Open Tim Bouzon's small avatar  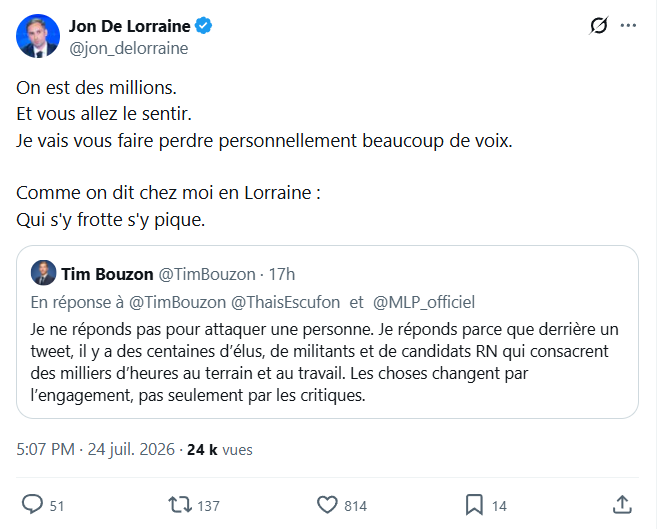(43, 273)
